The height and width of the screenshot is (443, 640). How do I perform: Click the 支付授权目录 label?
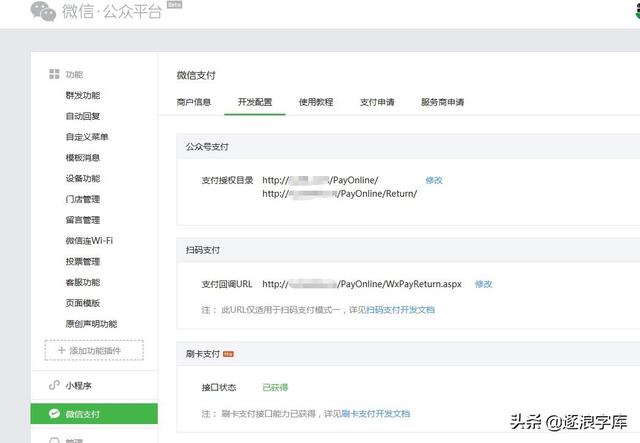click(227, 180)
